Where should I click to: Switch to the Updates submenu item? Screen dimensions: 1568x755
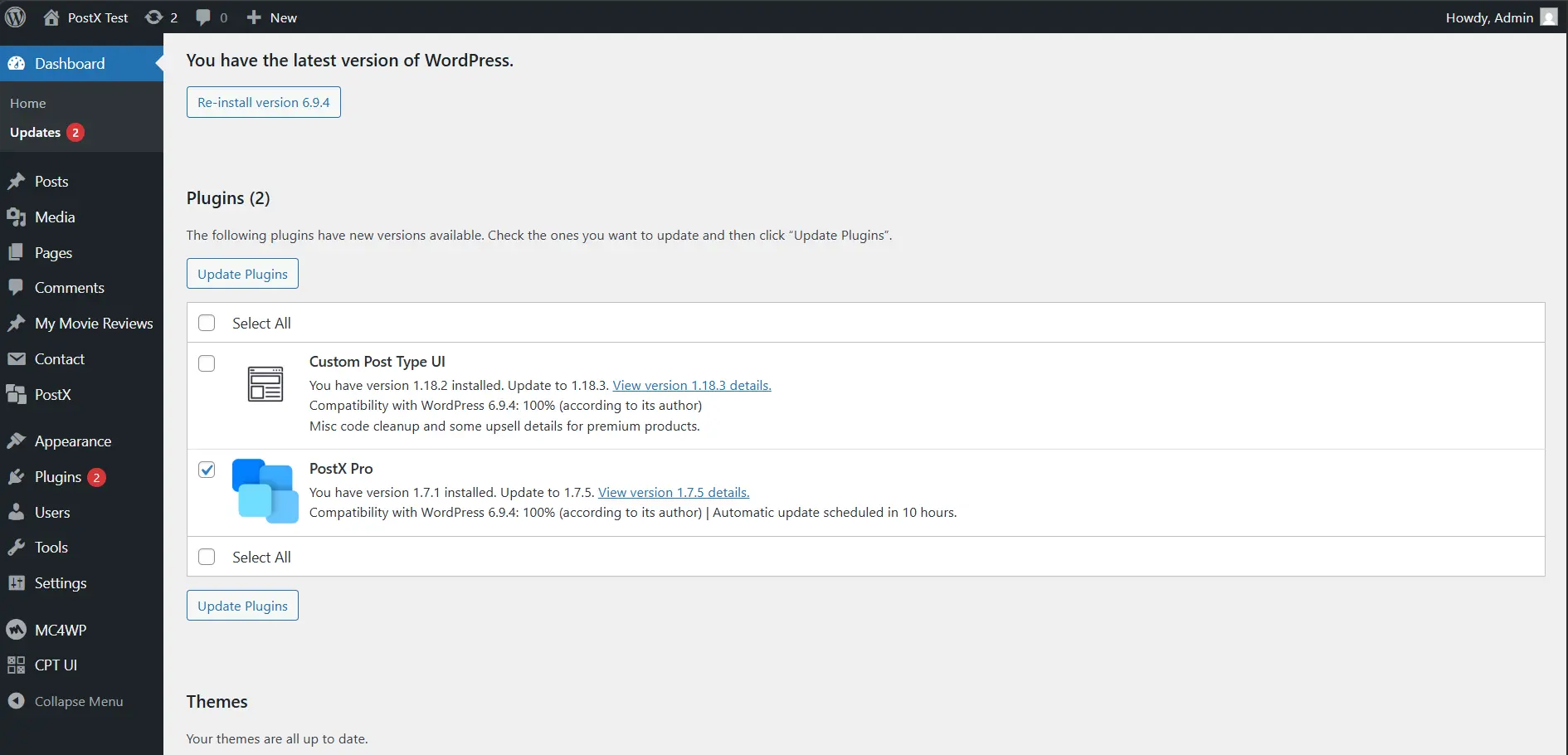(35, 132)
